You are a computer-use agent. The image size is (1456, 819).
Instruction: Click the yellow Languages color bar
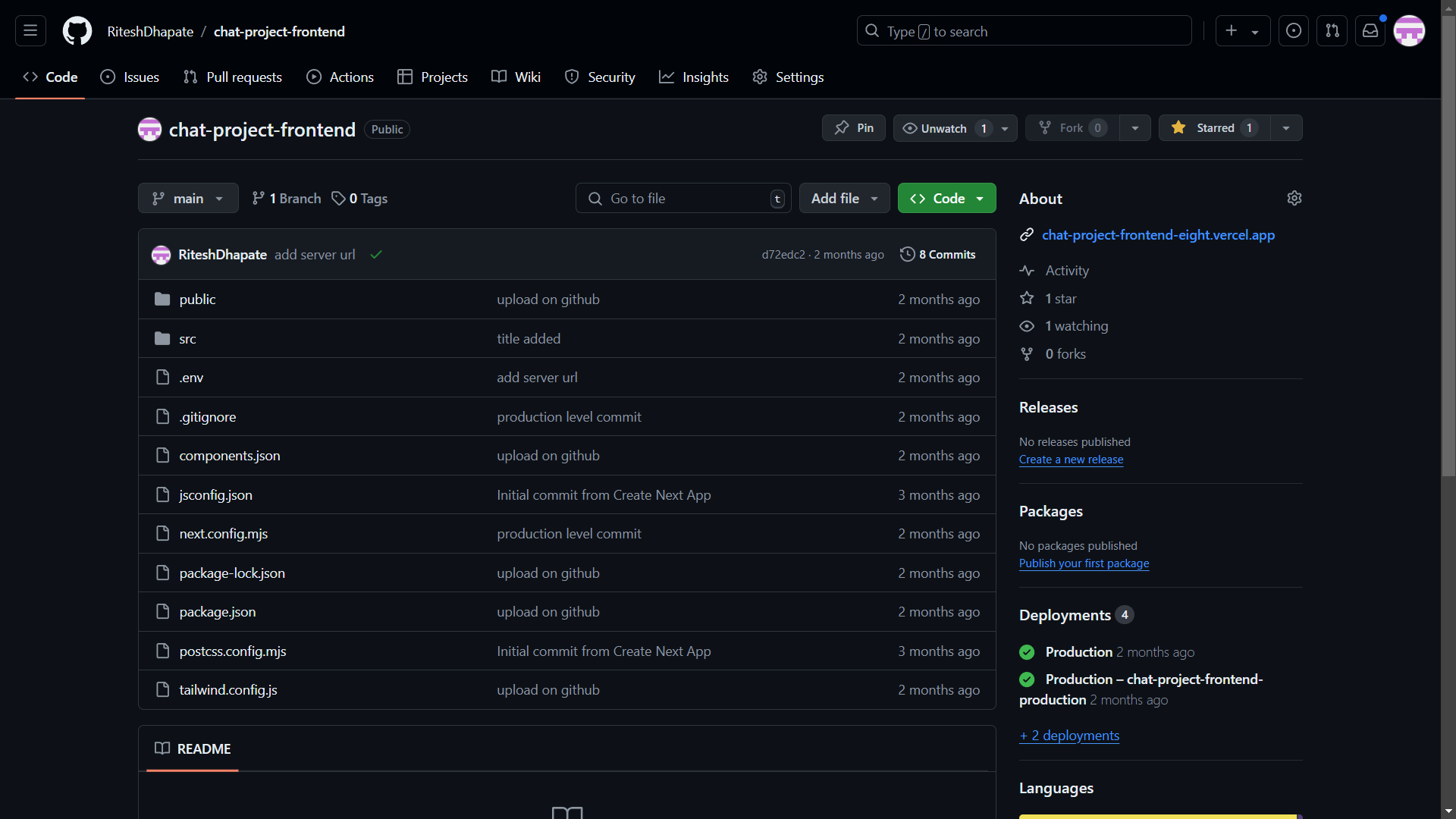(x=1157, y=816)
